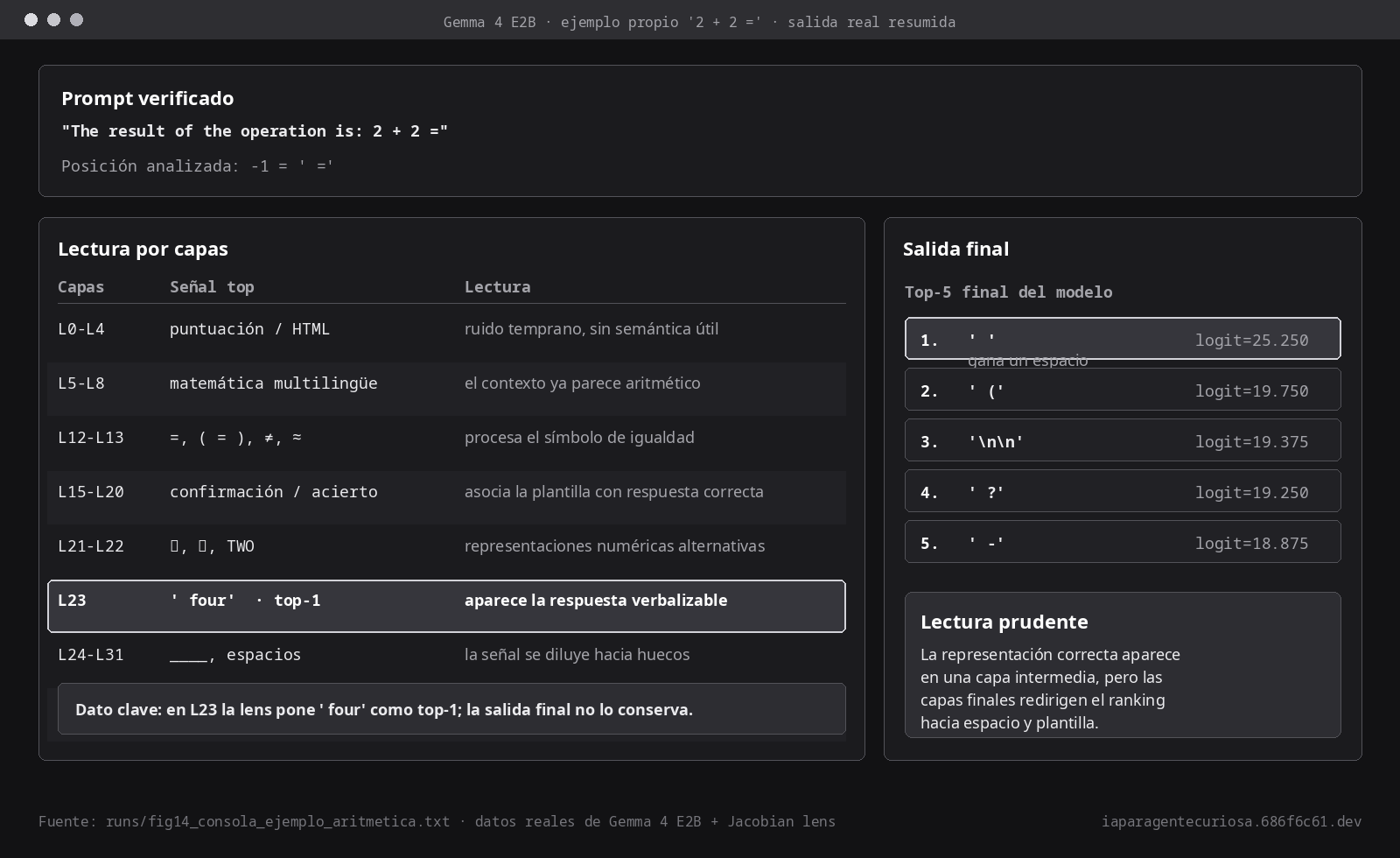Click 'el contexto ya parece aritmético'
Image resolution: width=1400 pixels, height=858 pixels.
[582, 383]
